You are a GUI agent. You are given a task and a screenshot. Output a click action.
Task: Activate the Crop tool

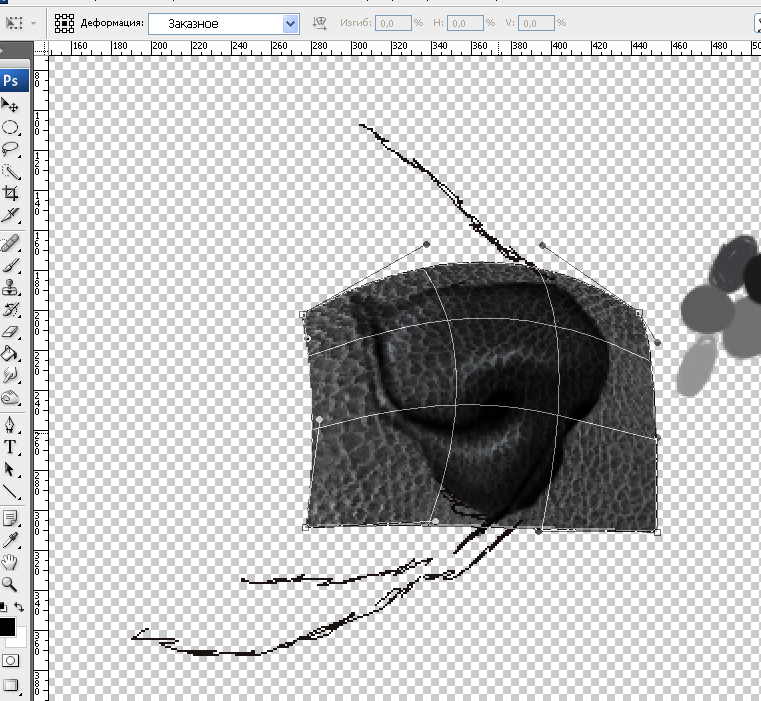pos(10,192)
